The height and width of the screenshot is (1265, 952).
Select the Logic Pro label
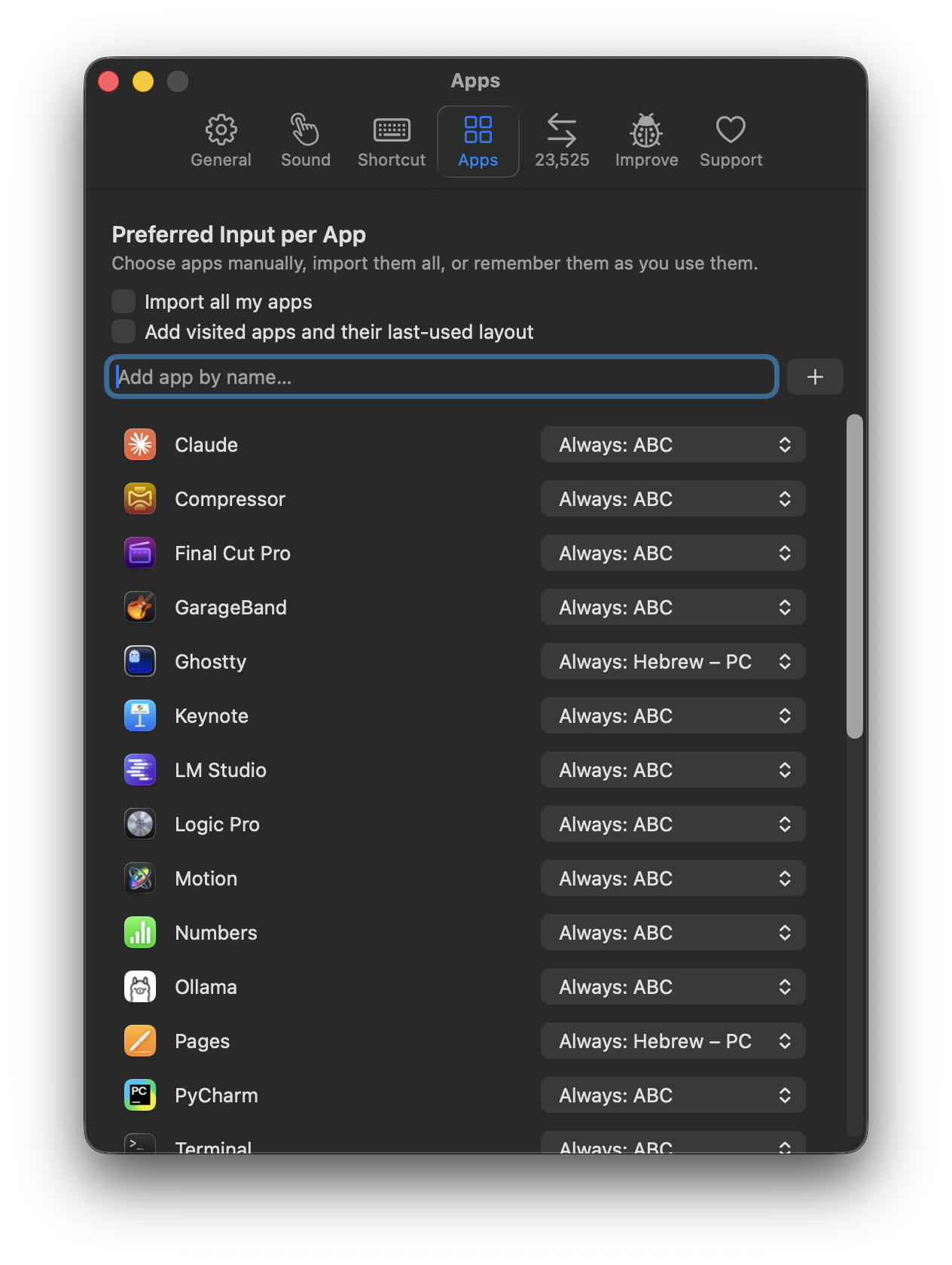(x=217, y=825)
